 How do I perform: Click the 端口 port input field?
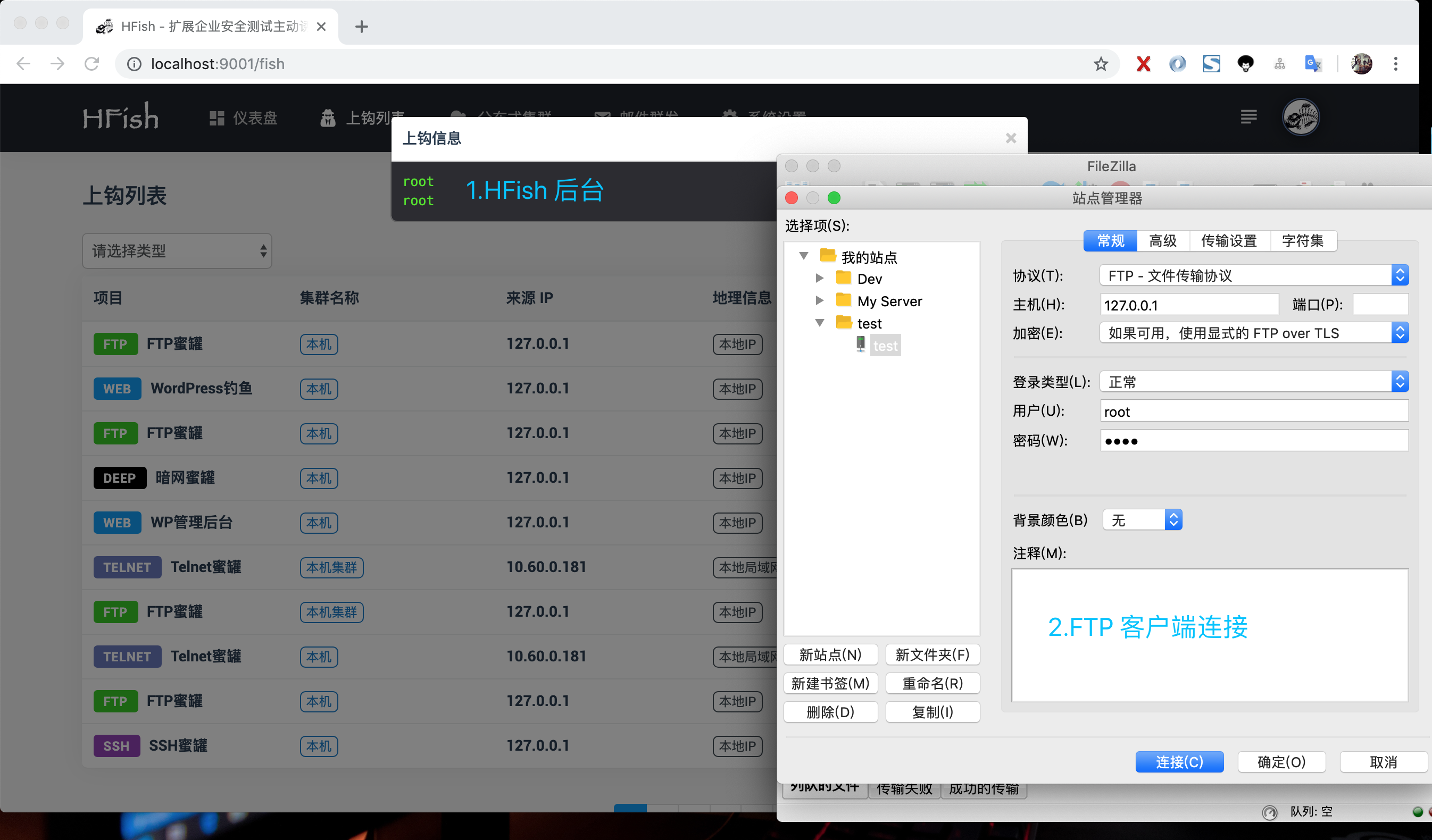[1380, 305]
